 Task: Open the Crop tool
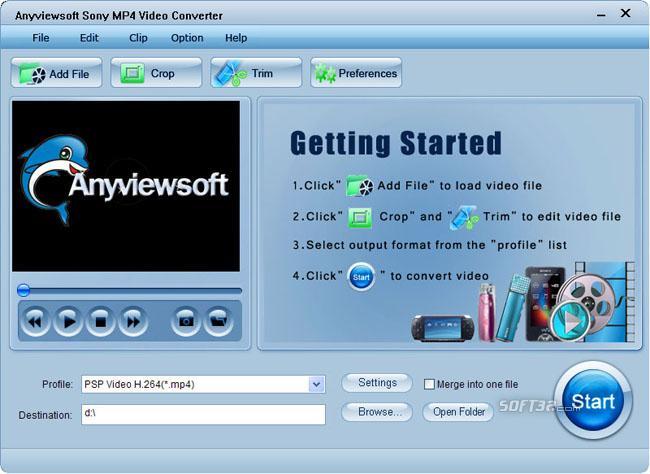click(x=156, y=73)
